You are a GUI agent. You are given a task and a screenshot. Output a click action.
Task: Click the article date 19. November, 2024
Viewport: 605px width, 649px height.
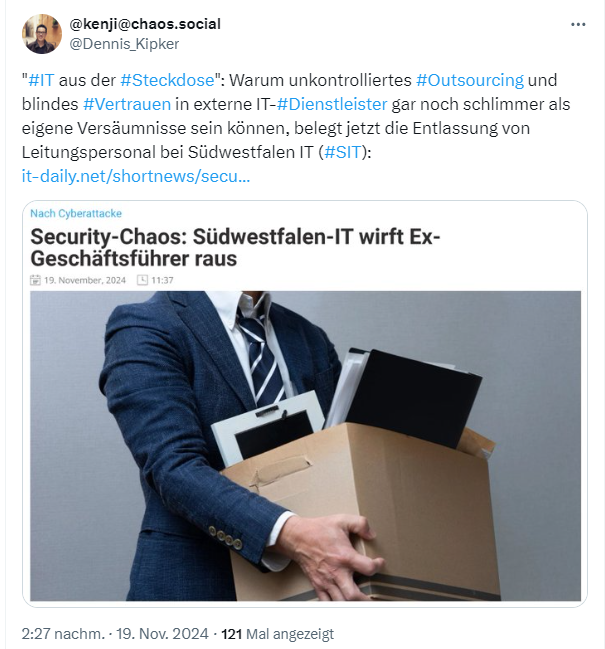click(85, 280)
